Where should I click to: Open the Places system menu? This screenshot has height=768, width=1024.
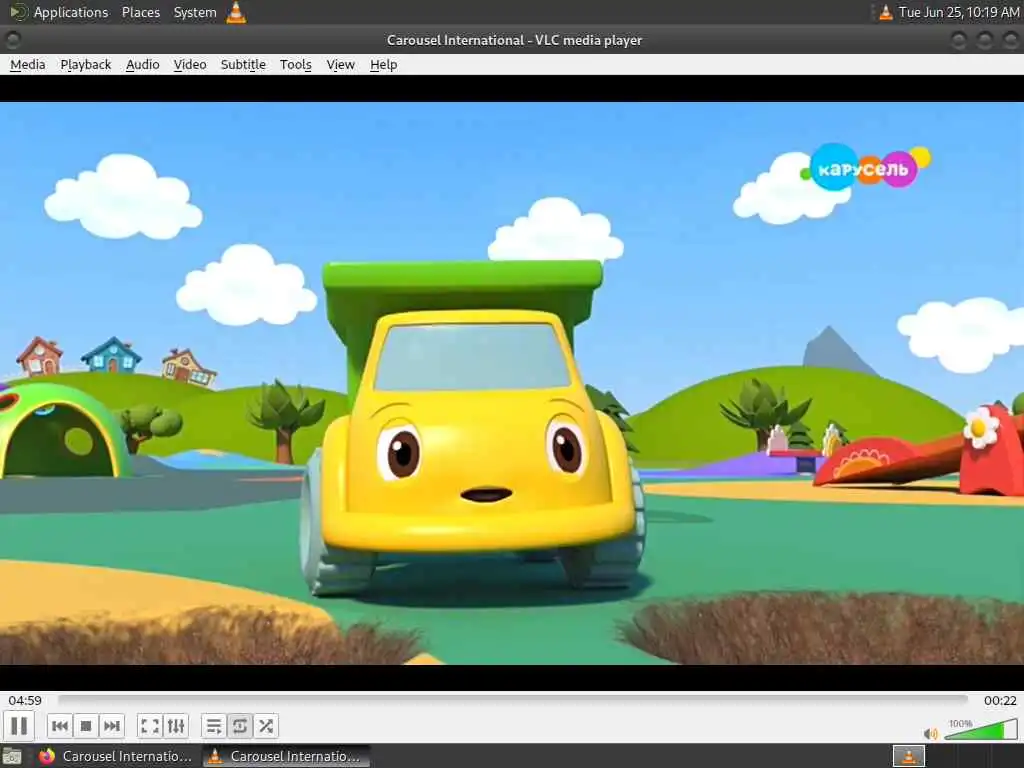click(x=140, y=12)
